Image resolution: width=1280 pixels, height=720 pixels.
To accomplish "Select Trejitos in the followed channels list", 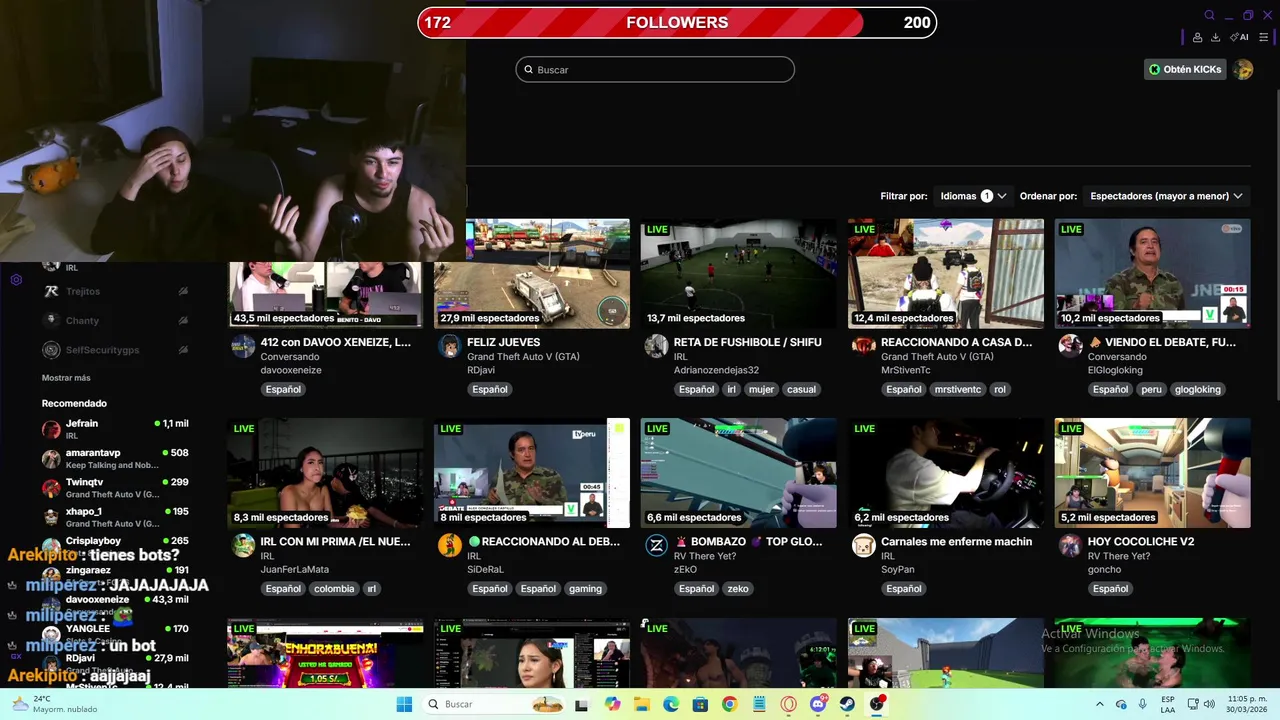I will coord(83,291).
